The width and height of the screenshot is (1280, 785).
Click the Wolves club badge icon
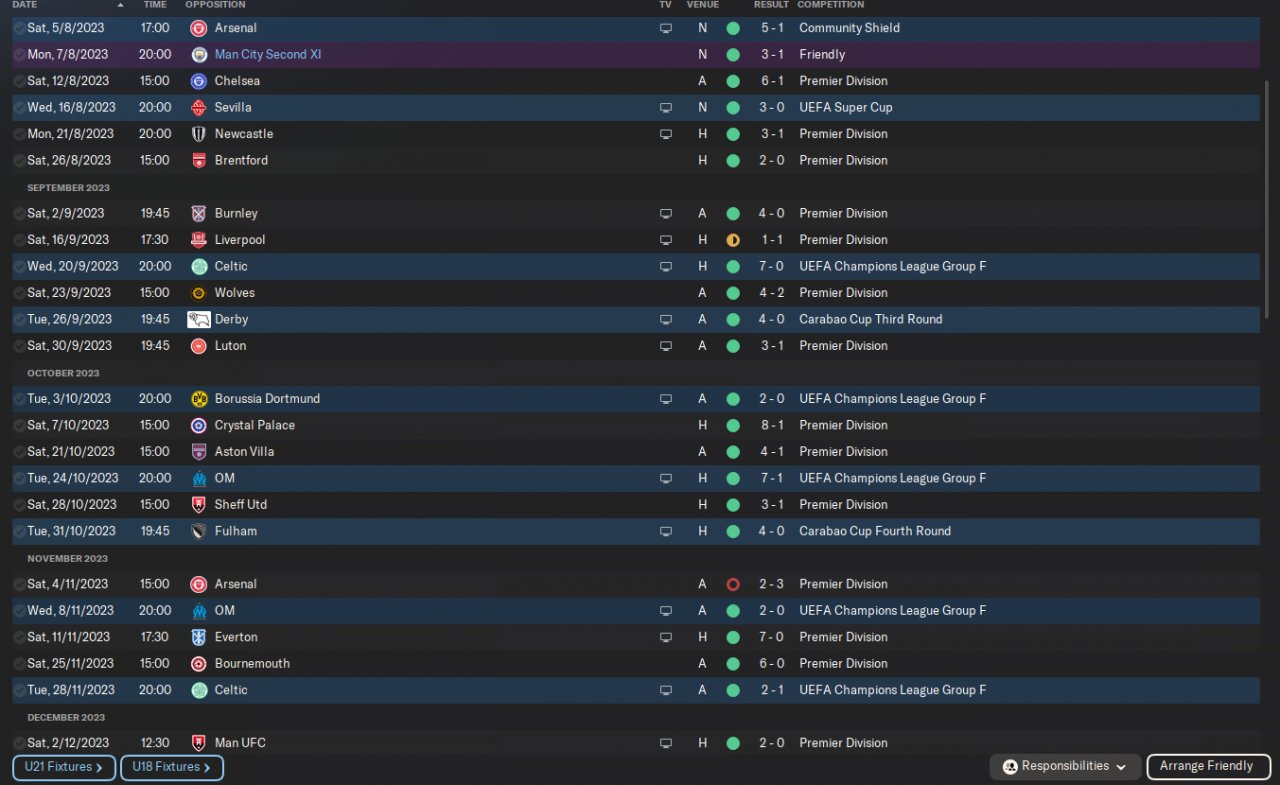(x=199, y=293)
